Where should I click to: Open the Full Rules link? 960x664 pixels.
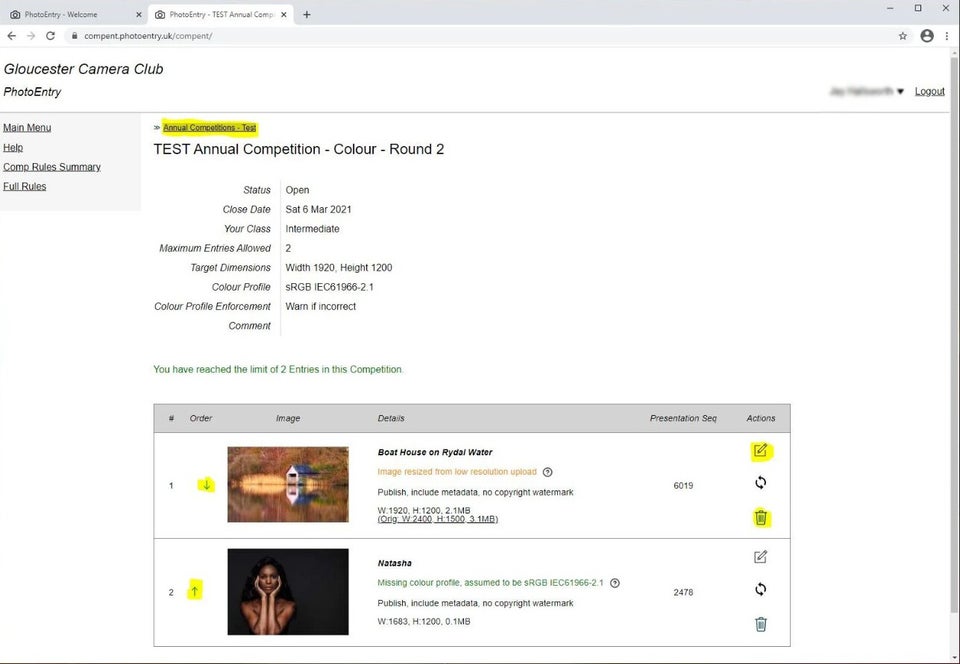(x=24, y=186)
